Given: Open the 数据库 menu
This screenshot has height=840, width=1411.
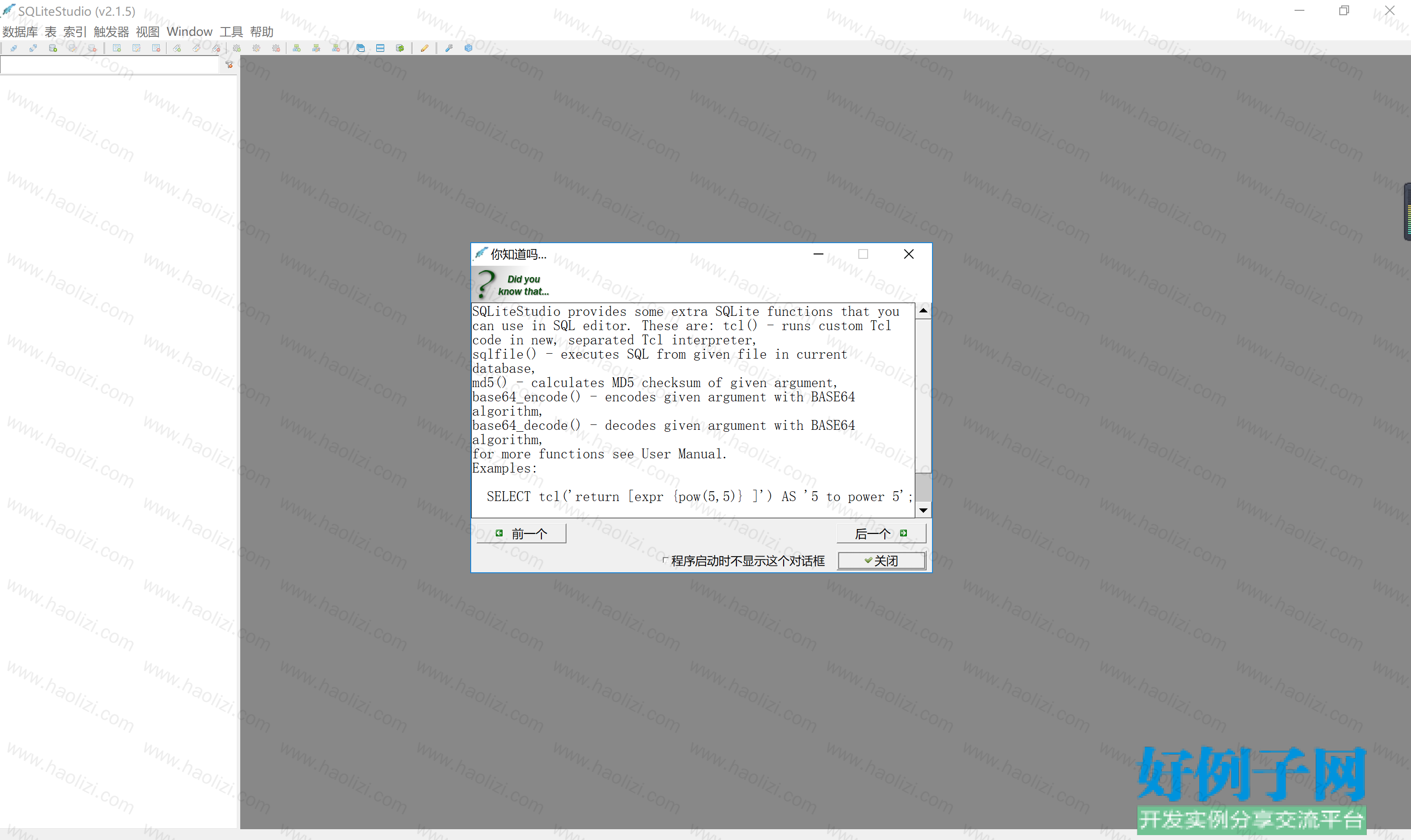Looking at the screenshot, I should coord(20,32).
